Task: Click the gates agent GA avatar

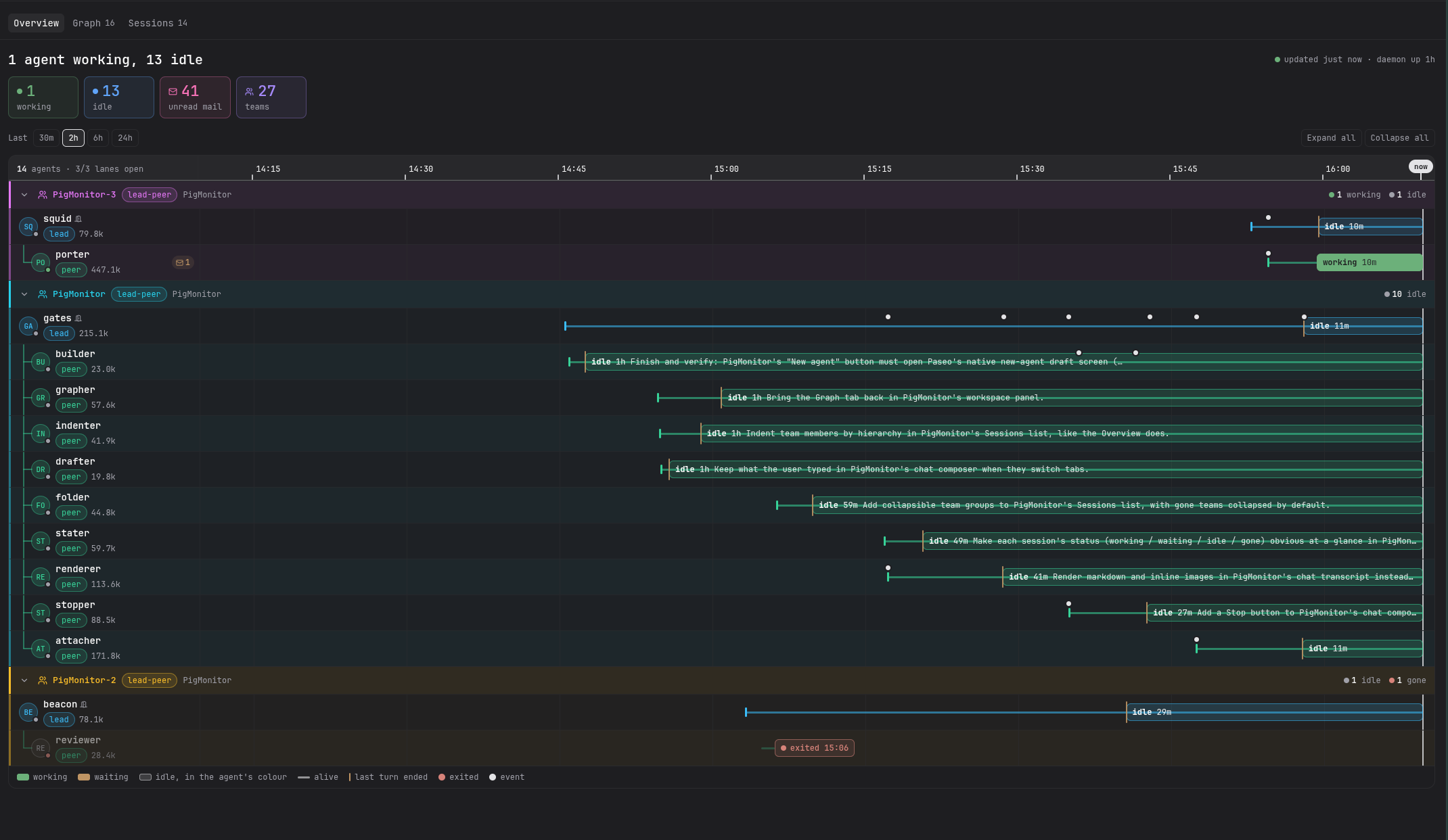Action: tap(28, 326)
